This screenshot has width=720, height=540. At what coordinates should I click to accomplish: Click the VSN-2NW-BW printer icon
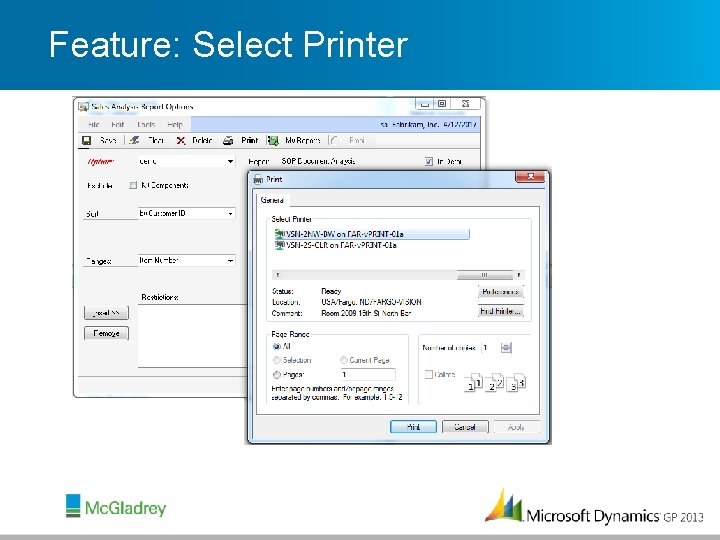tap(279, 234)
